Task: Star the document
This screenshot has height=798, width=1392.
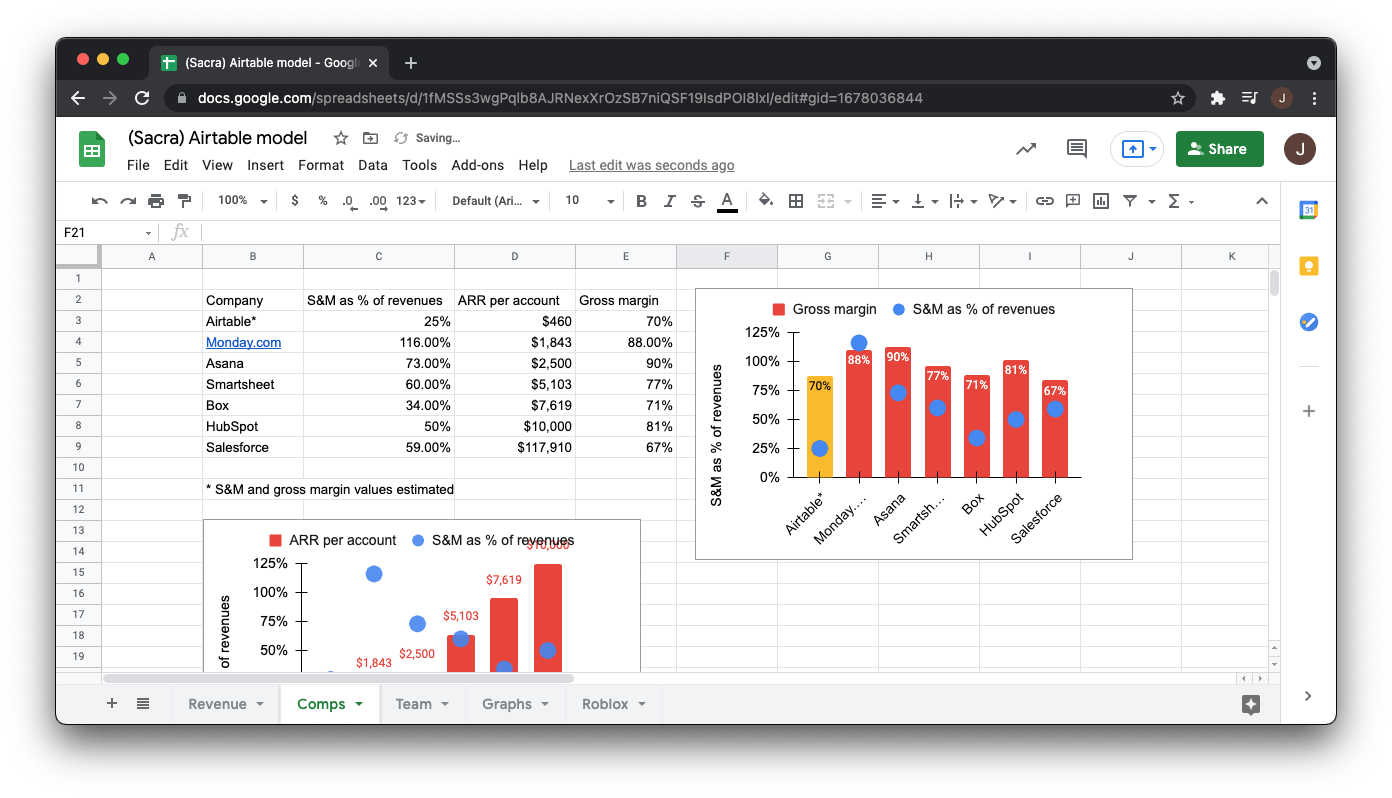Action: (341, 138)
